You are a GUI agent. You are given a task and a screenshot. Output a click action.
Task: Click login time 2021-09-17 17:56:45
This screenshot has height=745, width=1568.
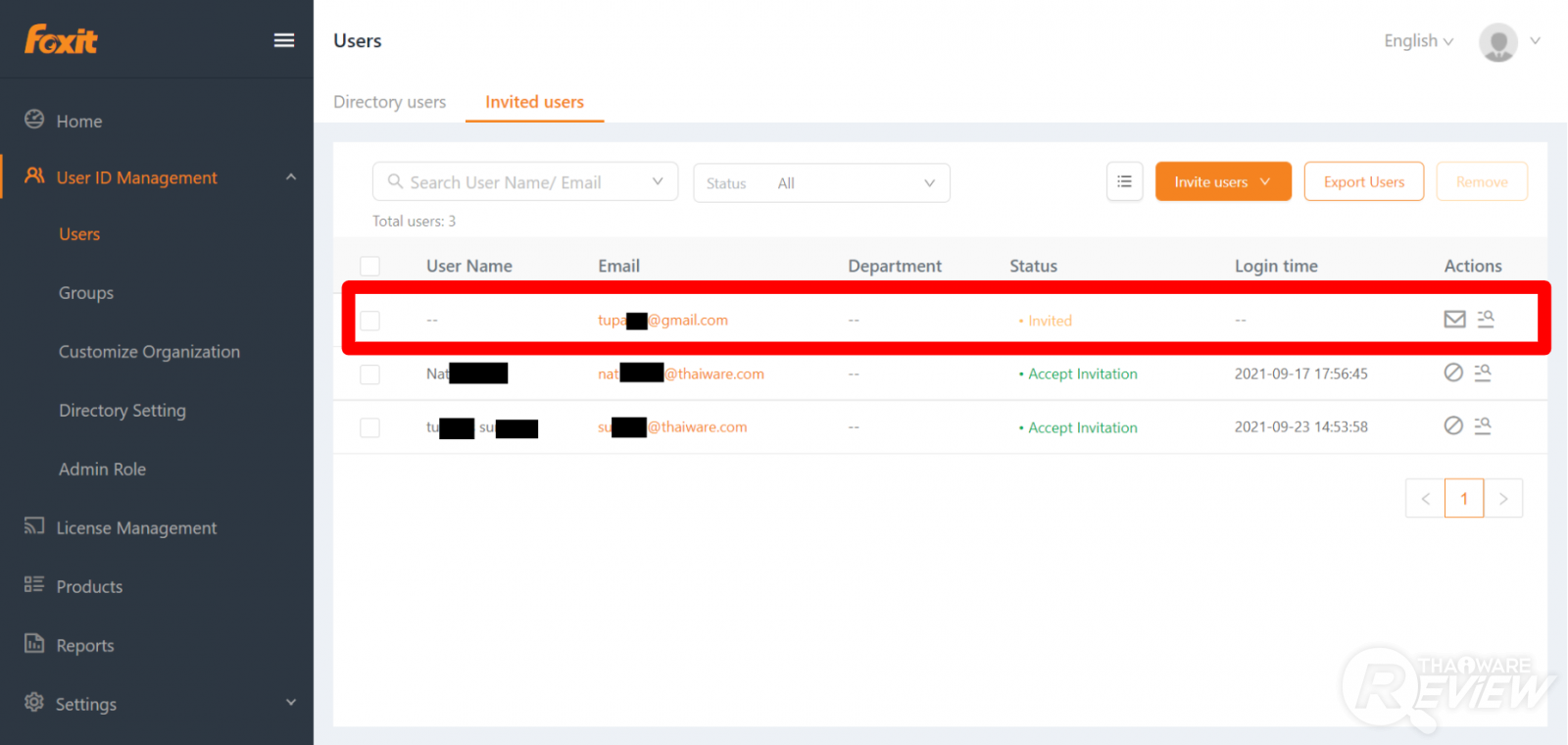click(1301, 373)
